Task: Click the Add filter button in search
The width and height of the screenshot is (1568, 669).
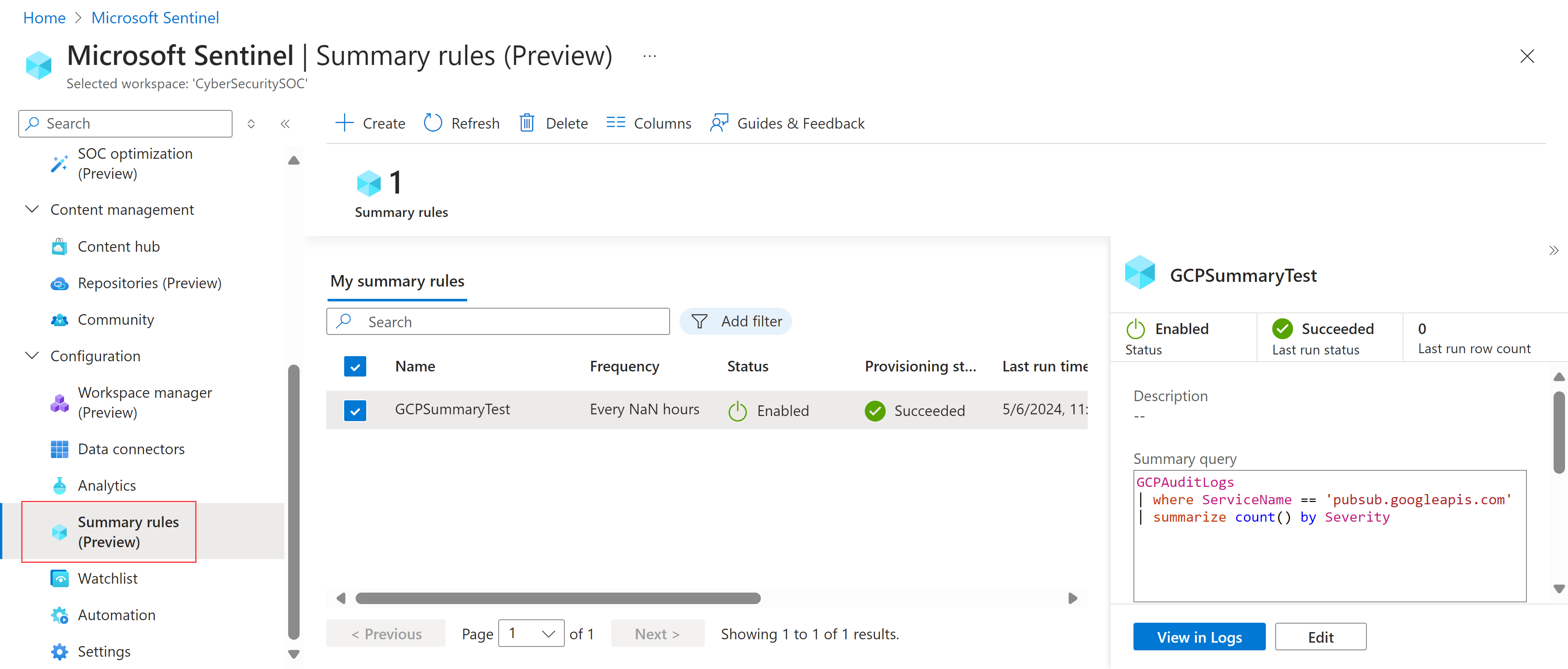Action: coord(741,321)
